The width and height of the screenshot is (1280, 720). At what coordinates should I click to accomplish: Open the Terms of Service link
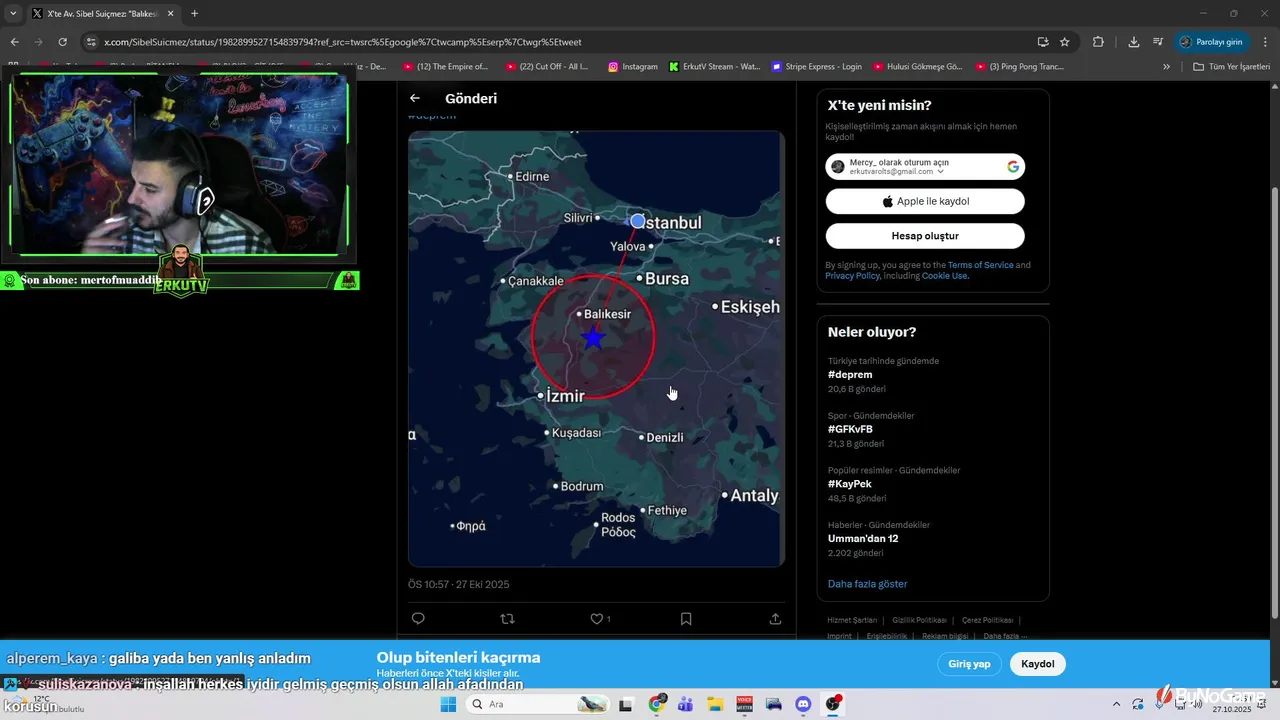pyautogui.click(x=980, y=265)
